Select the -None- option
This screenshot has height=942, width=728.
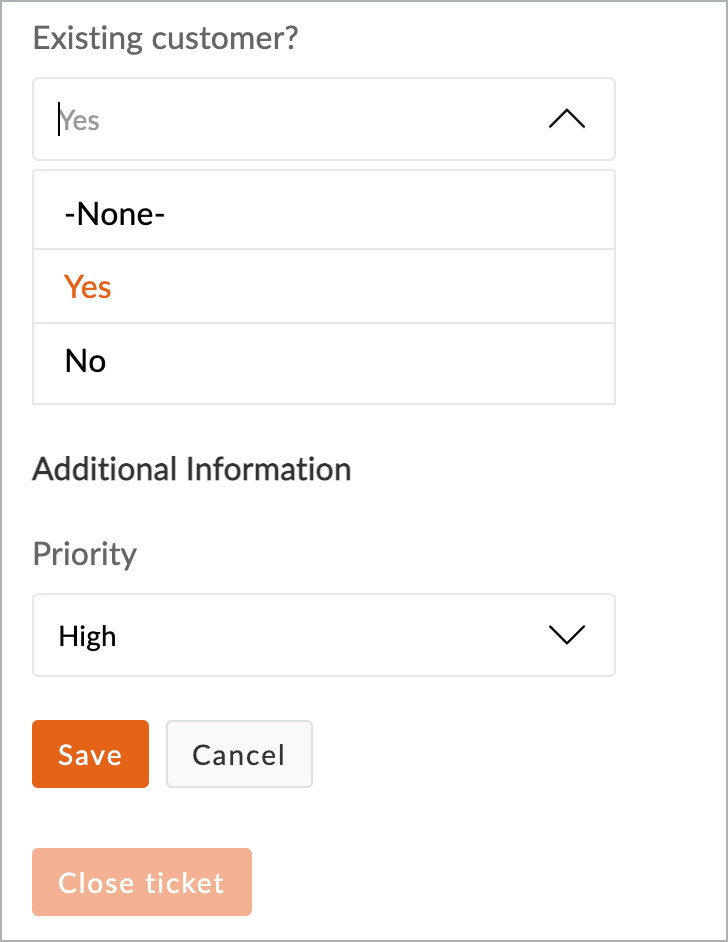(115, 214)
